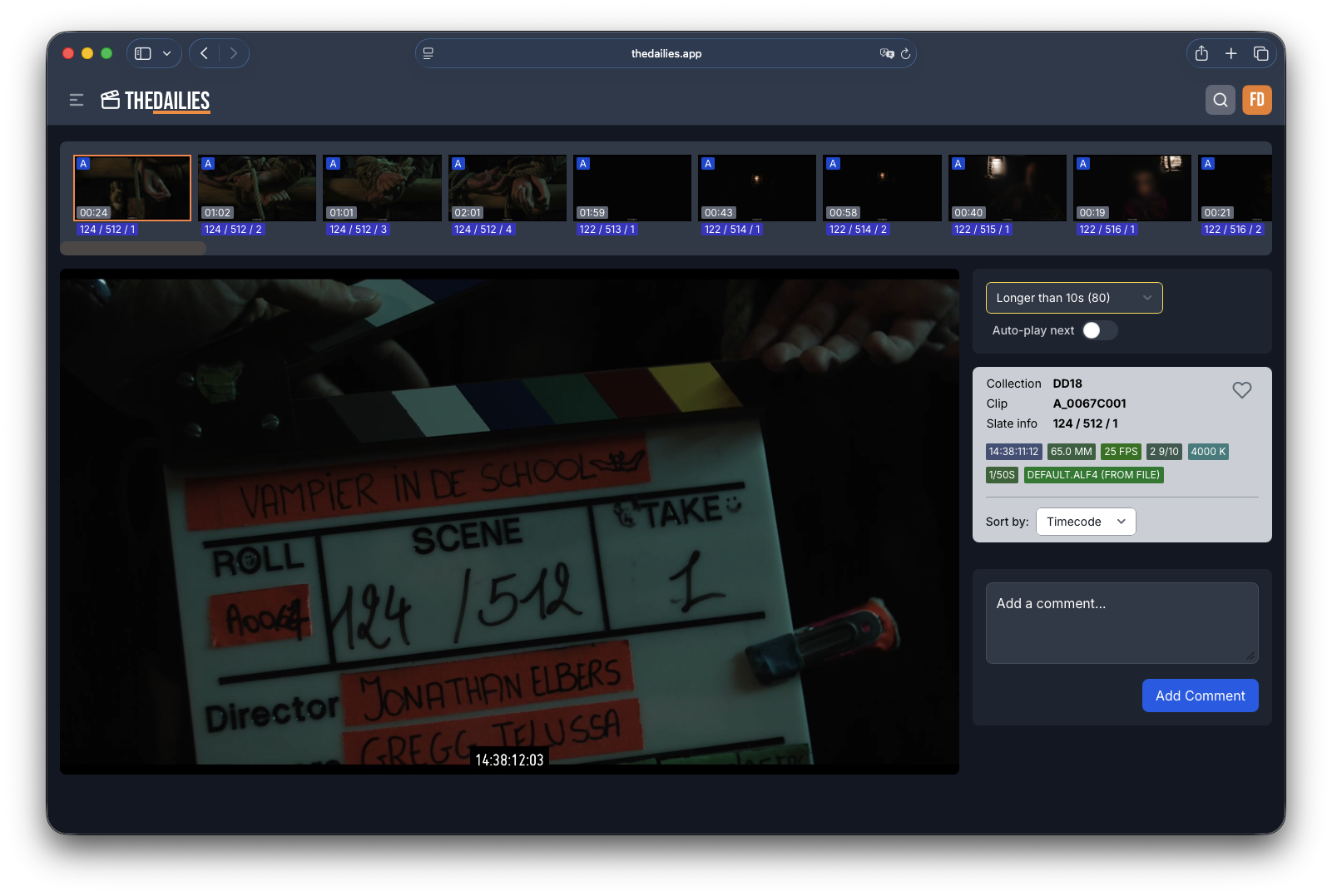Select thumbnail for clip 122 / 515 / 1
1332x896 pixels.
click(x=1007, y=188)
